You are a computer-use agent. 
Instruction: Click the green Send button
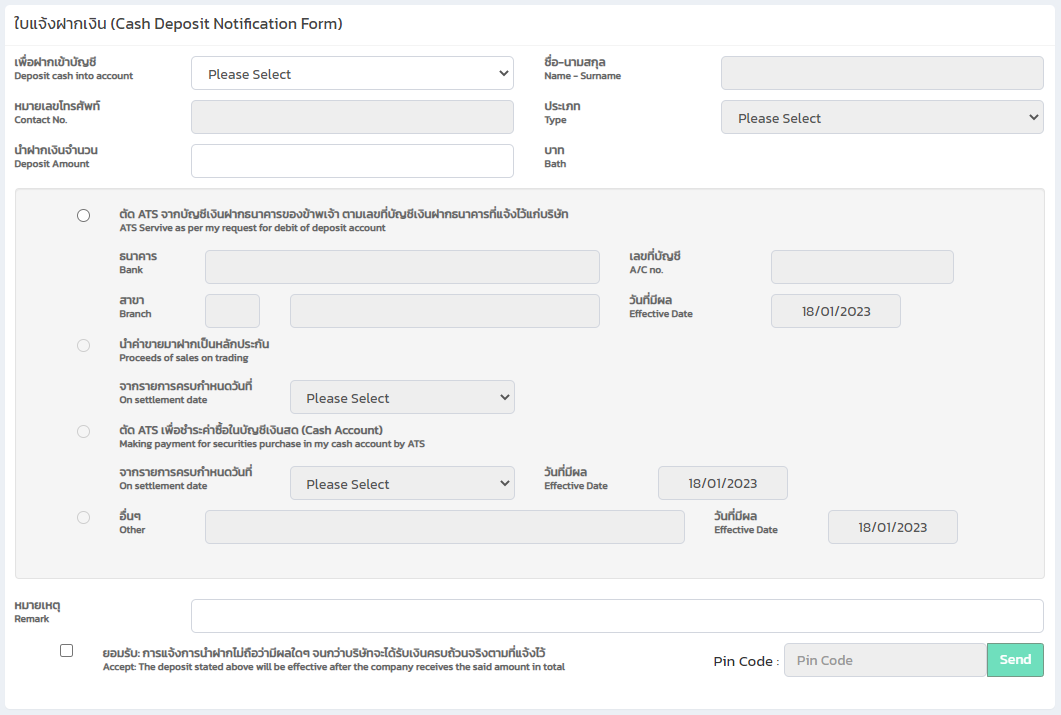1015,660
